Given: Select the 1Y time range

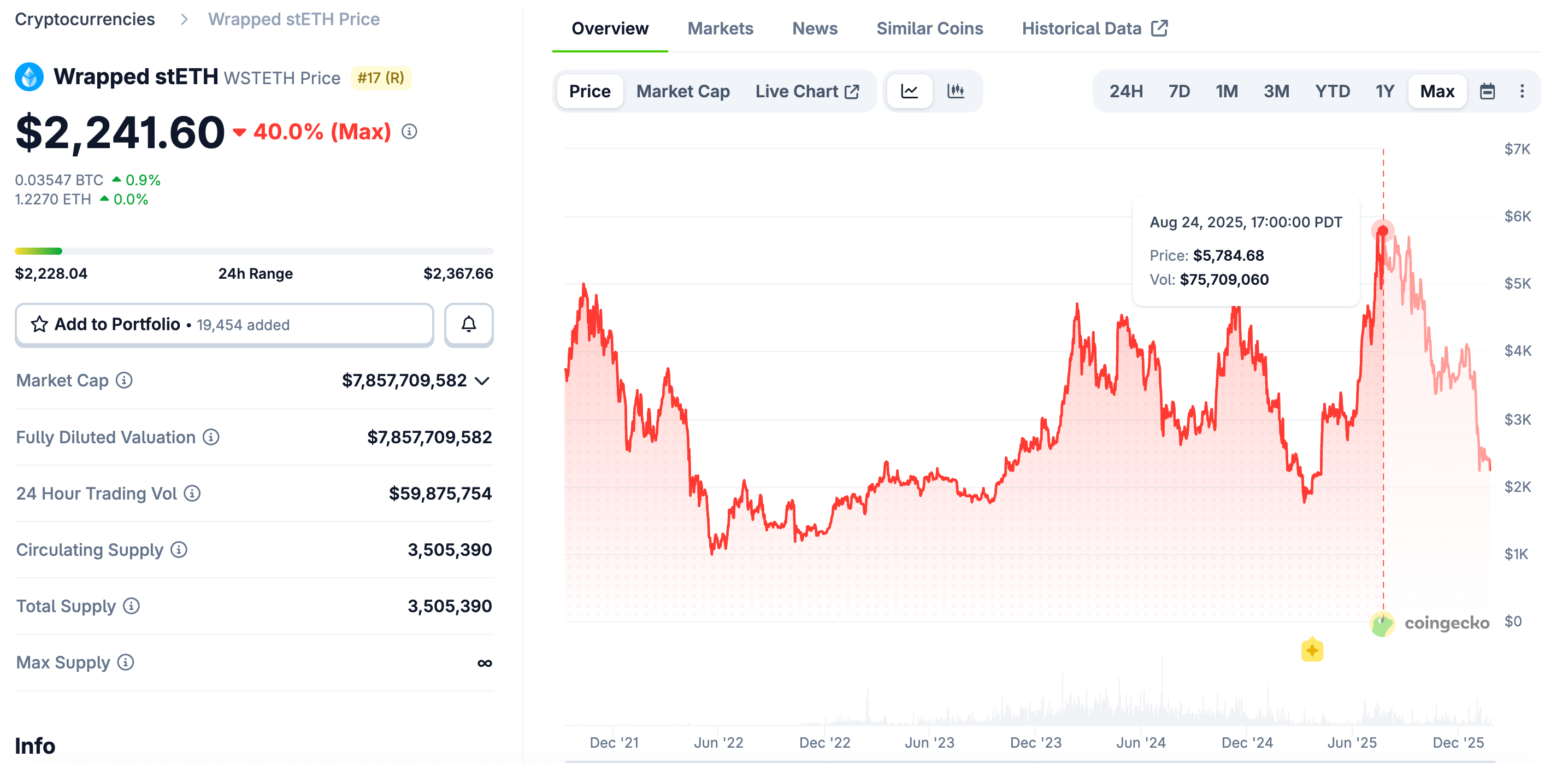Looking at the screenshot, I should pyautogui.click(x=1384, y=91).
